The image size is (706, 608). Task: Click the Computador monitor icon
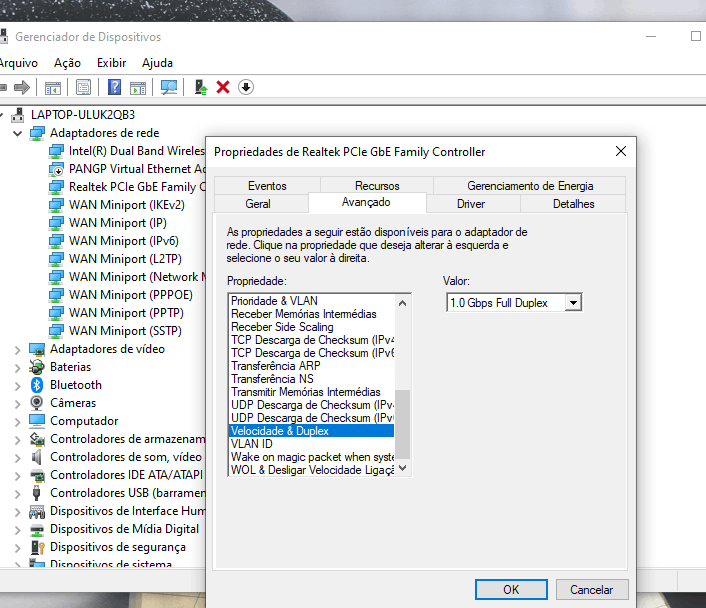coord(37,421)
